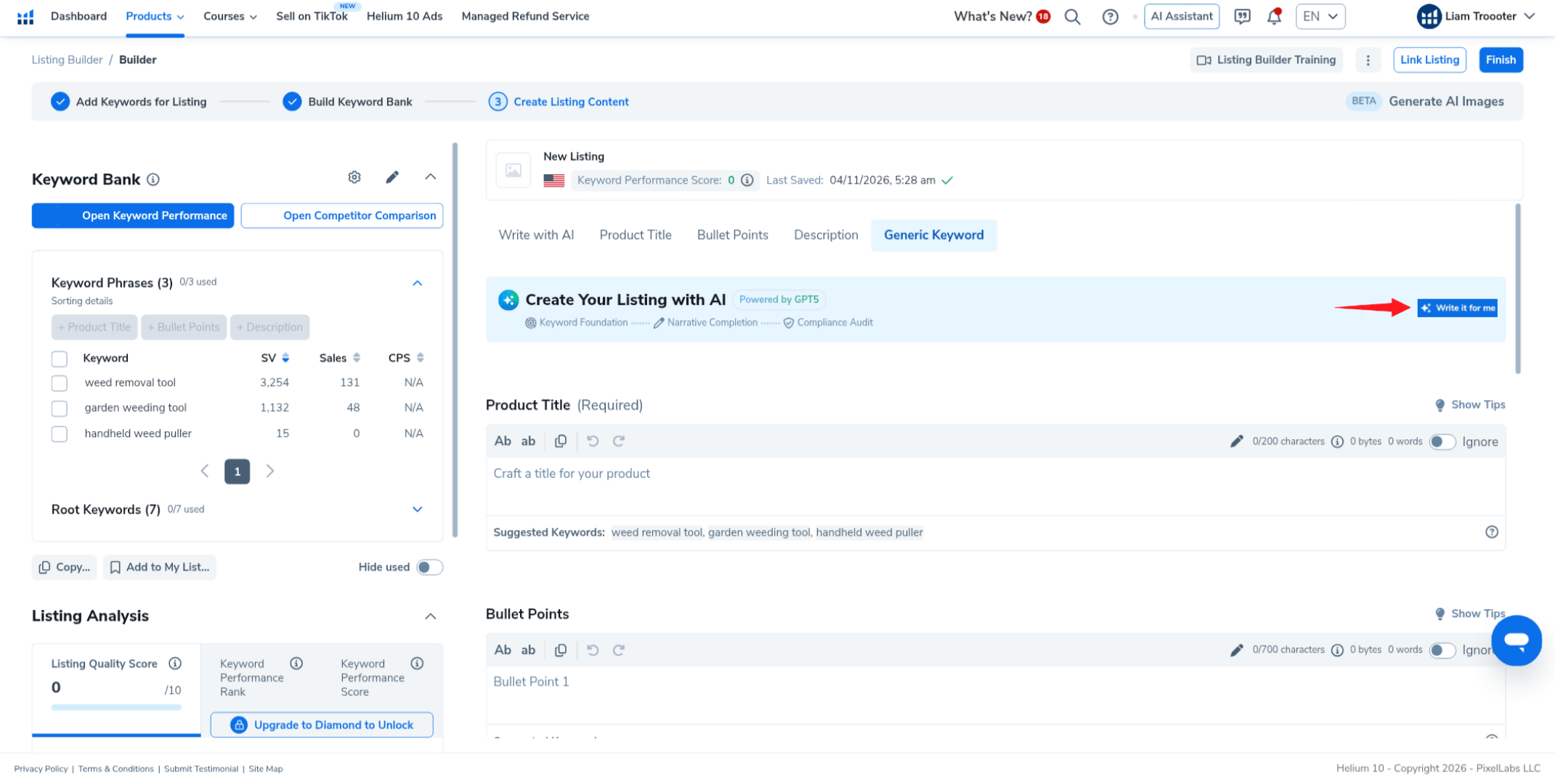Screen dimensions: 1555x784
Task: Check the weed removal tool keyword checkbox
Action: (59, 383)
